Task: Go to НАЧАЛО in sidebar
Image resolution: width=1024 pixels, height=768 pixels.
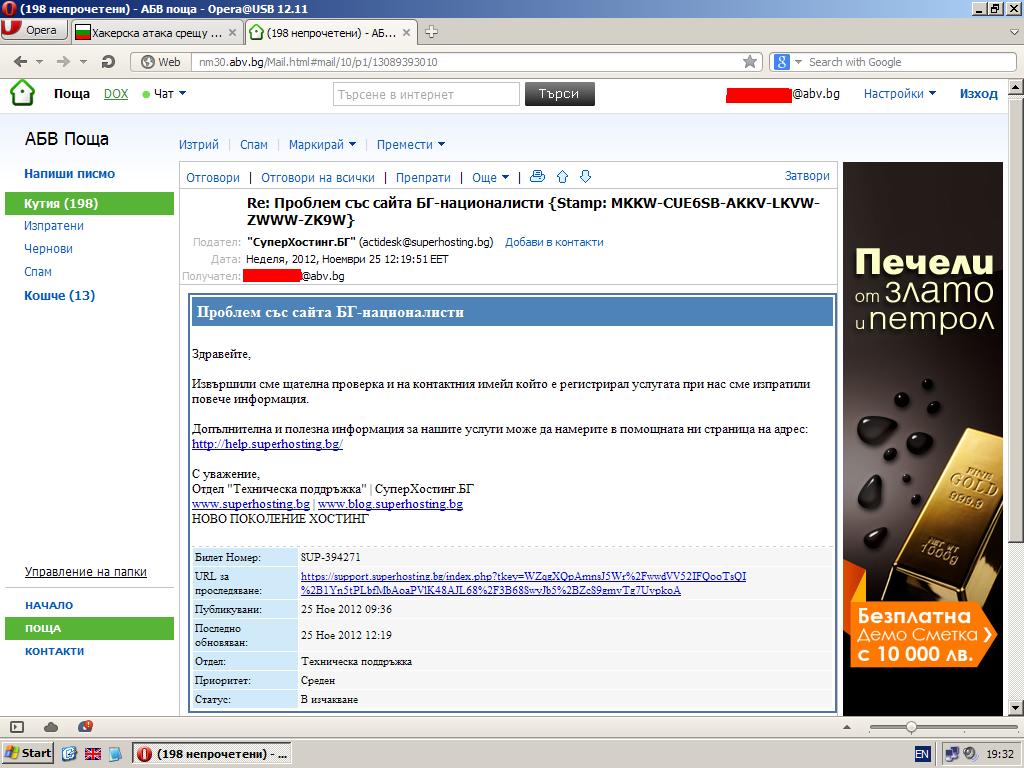Action: 49,605
